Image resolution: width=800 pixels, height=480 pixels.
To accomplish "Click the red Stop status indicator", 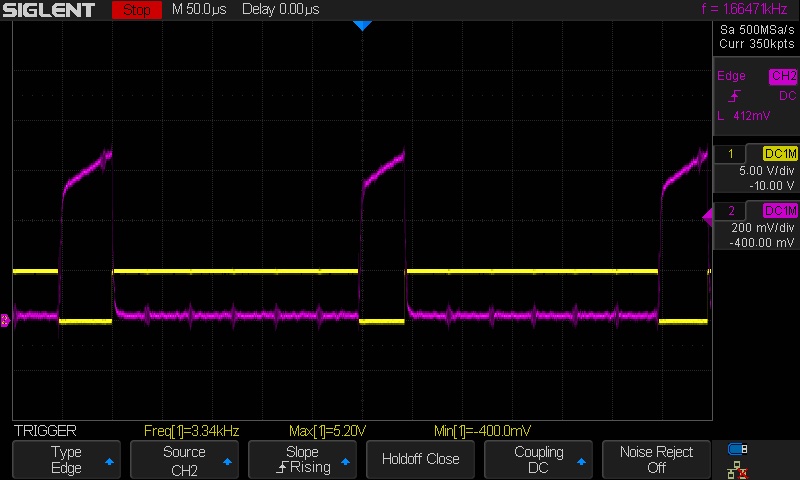I will click(137, 10).
